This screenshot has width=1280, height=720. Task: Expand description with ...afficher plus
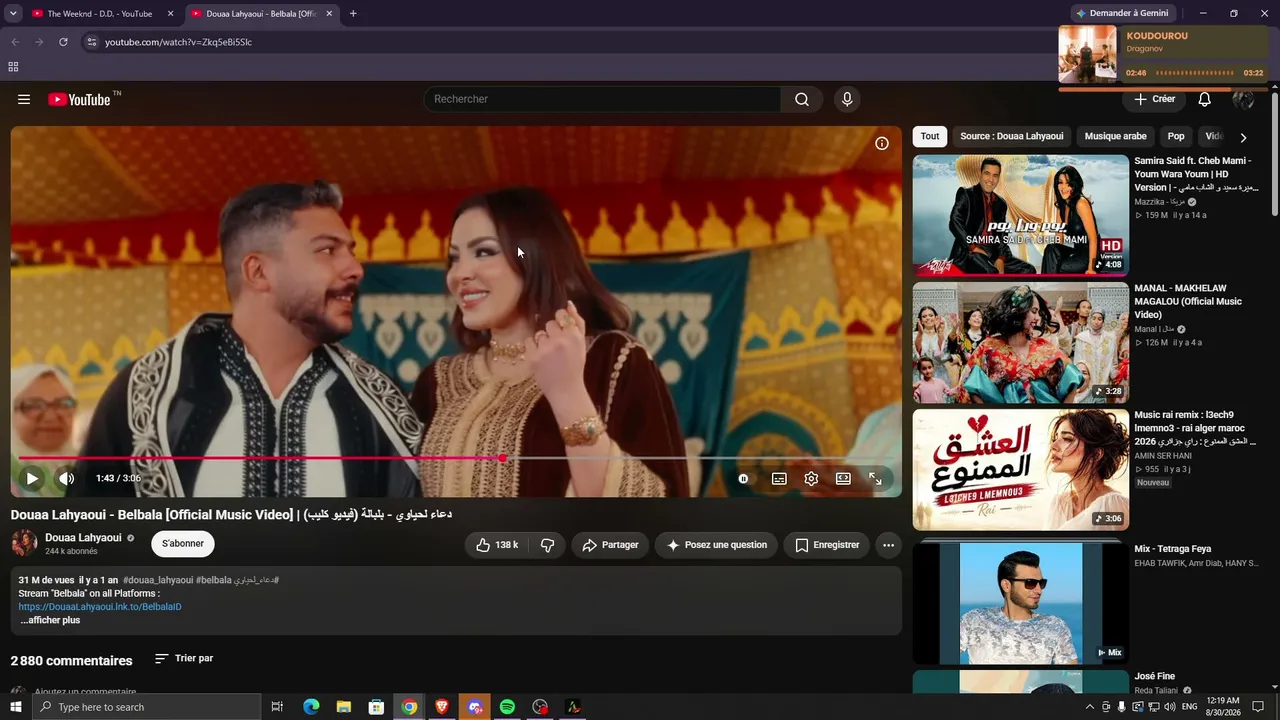(50, 620)
